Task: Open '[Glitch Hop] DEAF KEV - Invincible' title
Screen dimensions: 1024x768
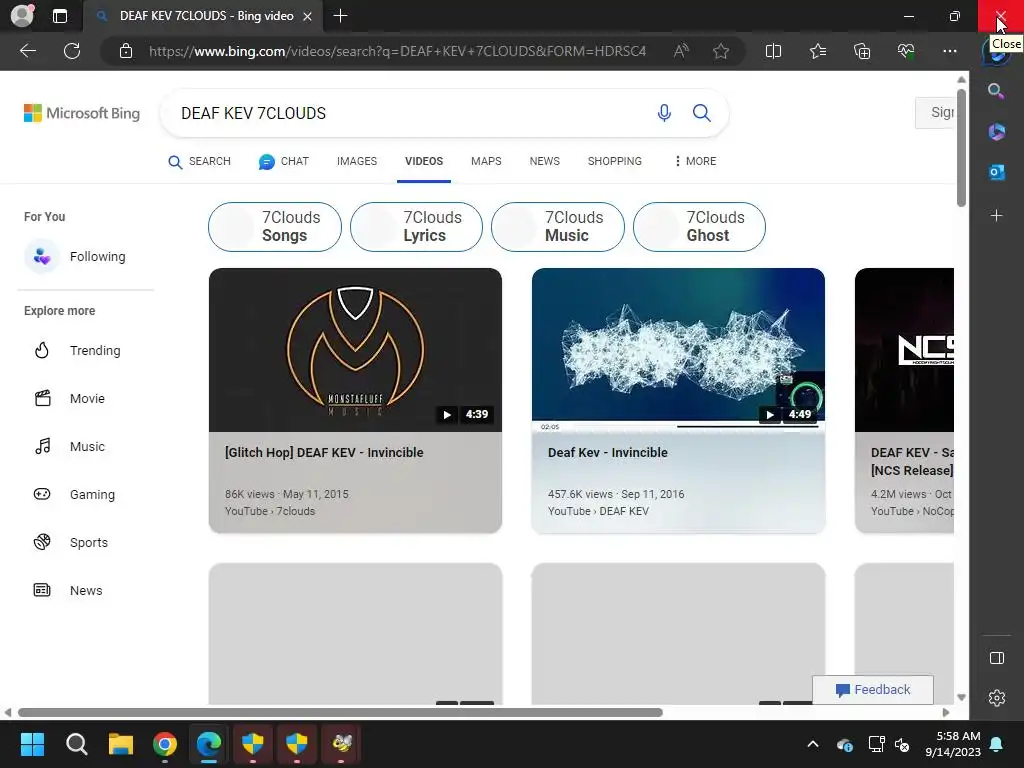Action: [x=324, y=453]
